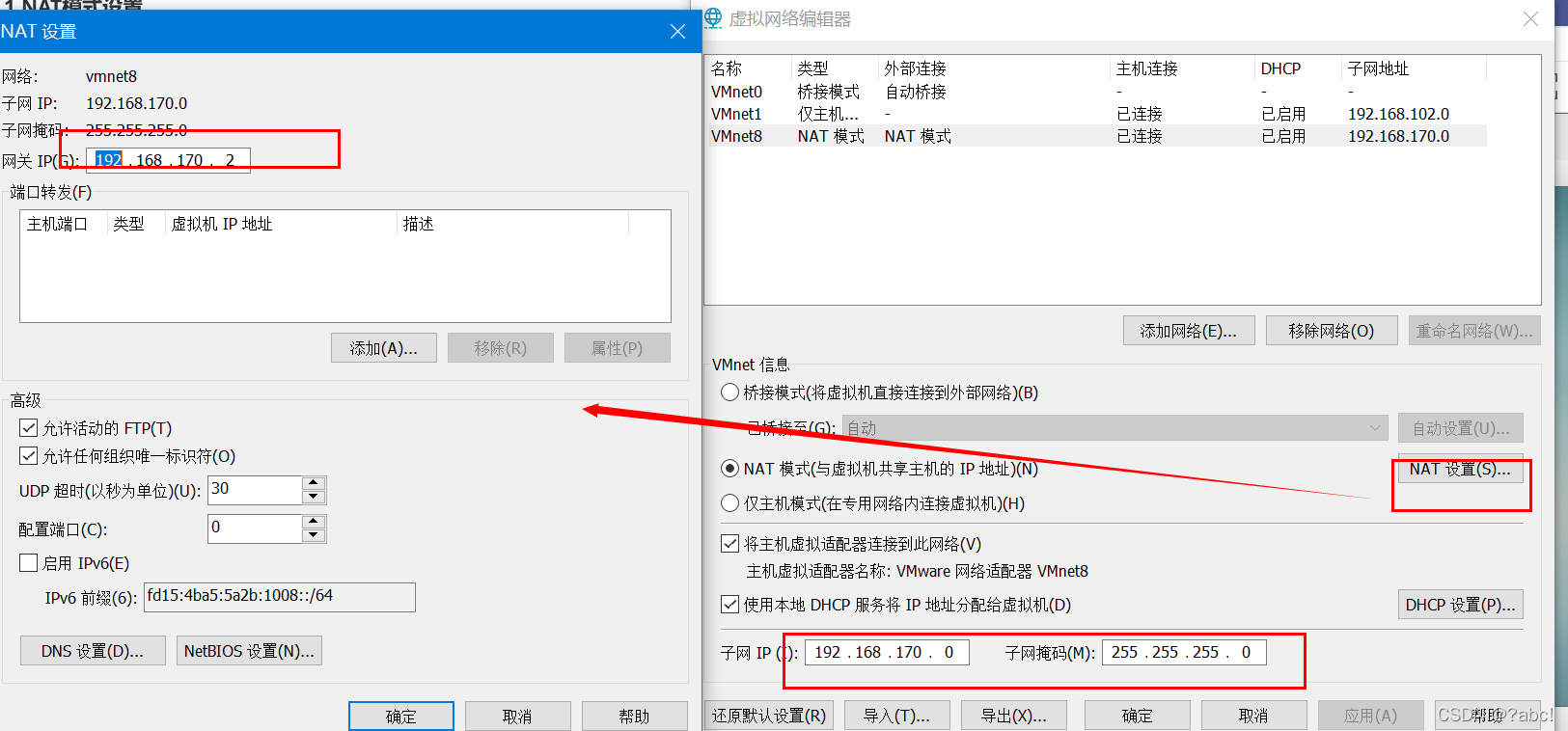
Task: Select the VMnet0 row in network list
Action: click(1097, 92)
